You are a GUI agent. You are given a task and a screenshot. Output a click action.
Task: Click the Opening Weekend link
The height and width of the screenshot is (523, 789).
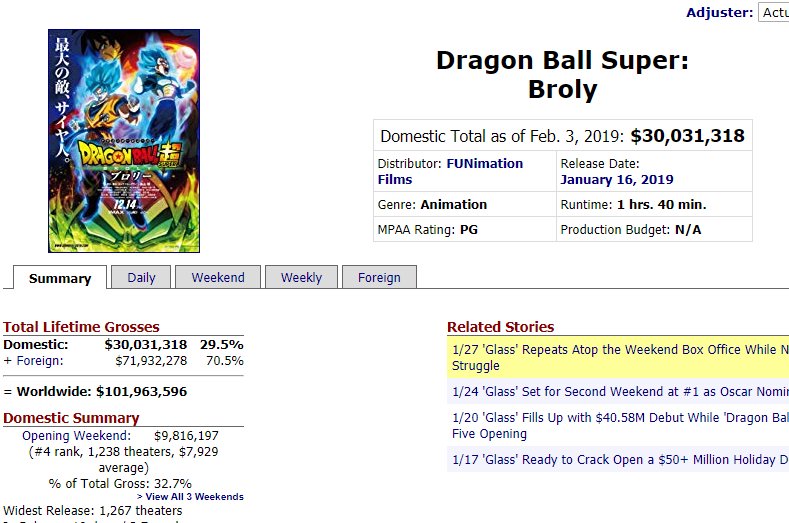[76, 436]
